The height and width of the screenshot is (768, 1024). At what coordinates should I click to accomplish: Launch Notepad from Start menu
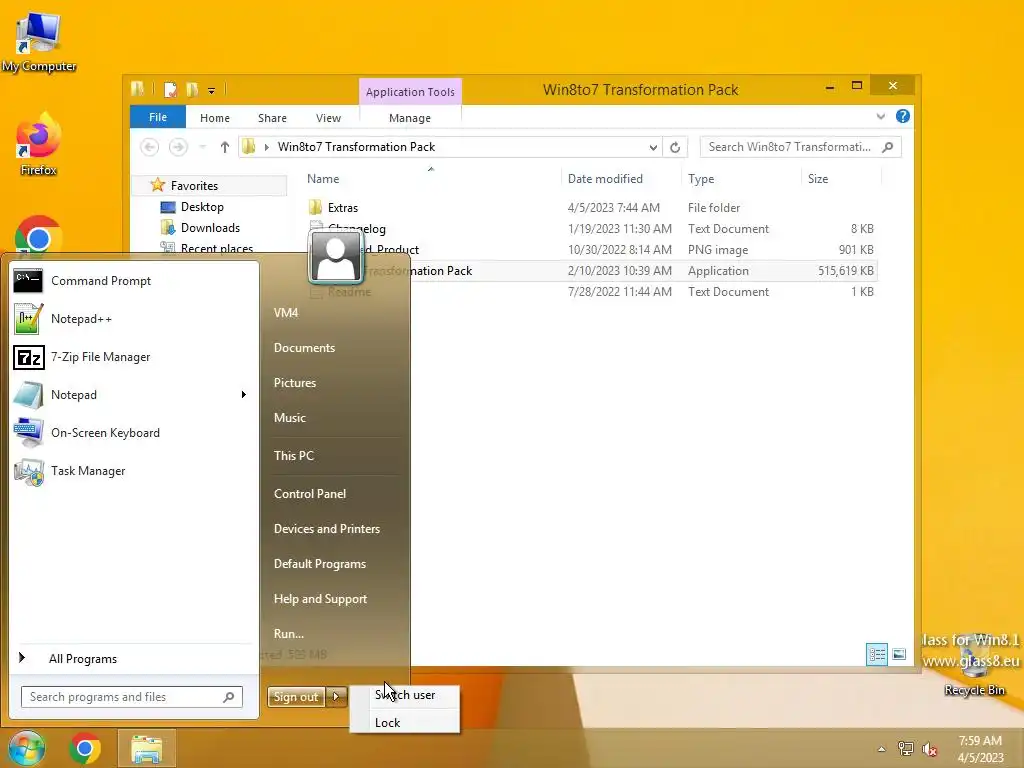[x=124, y=394]
